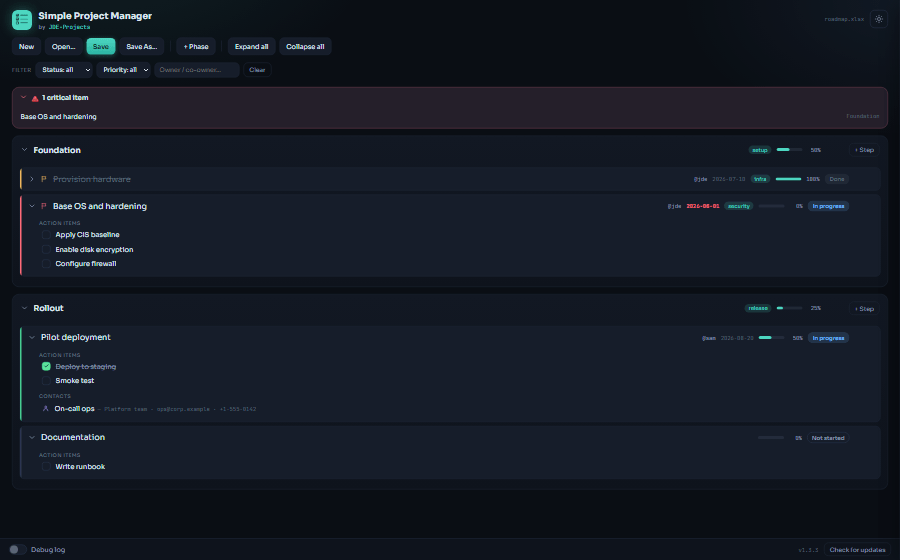Click In progress badge on Pilot deployment
The height and width of the screenshot is (560, 900).
coord(828,338)
